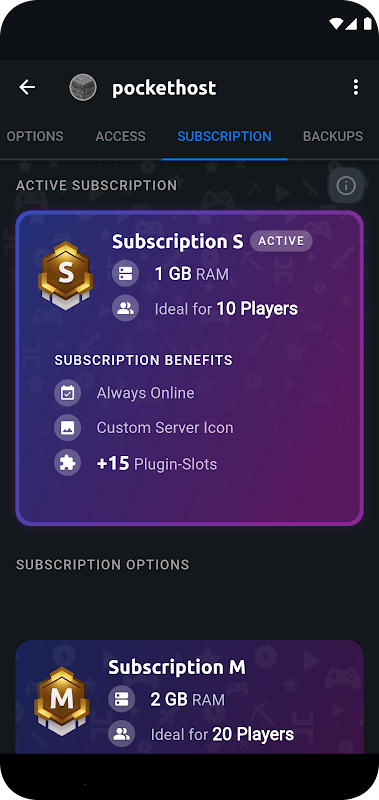Open the subscription info icon

pos(346,185)
